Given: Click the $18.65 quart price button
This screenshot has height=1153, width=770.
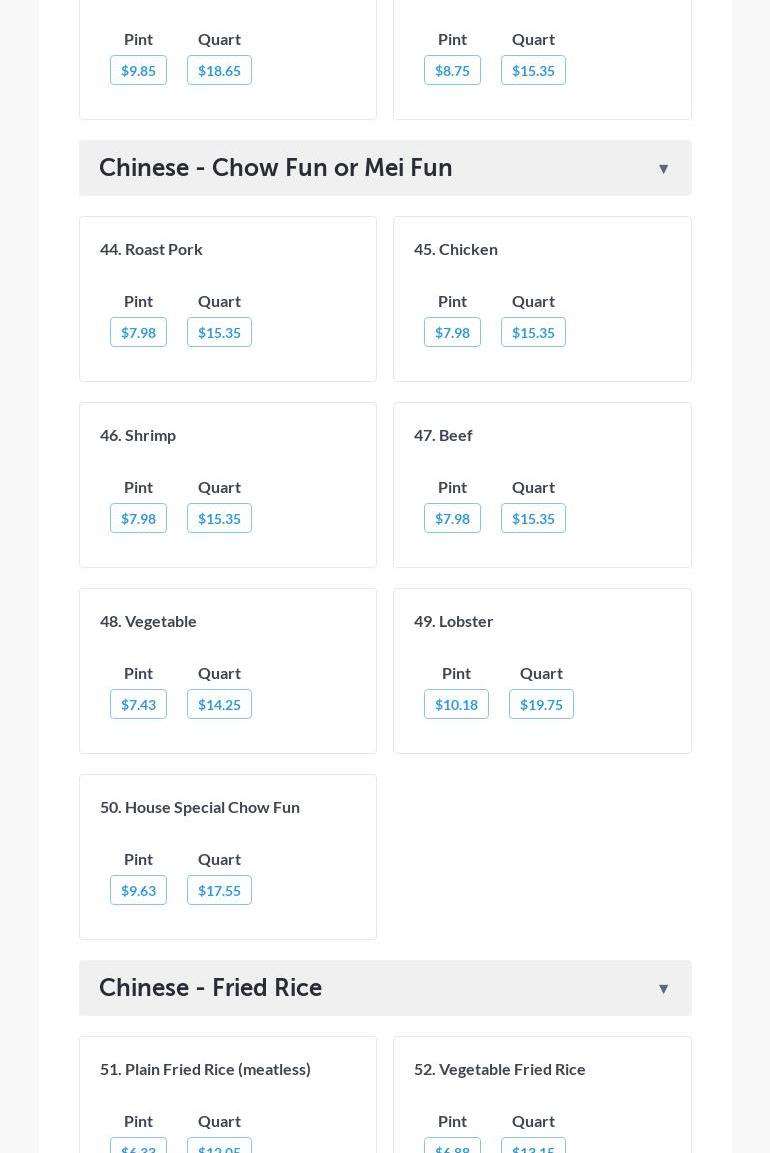Looking at the screenshot, I should tap(219, 71).
